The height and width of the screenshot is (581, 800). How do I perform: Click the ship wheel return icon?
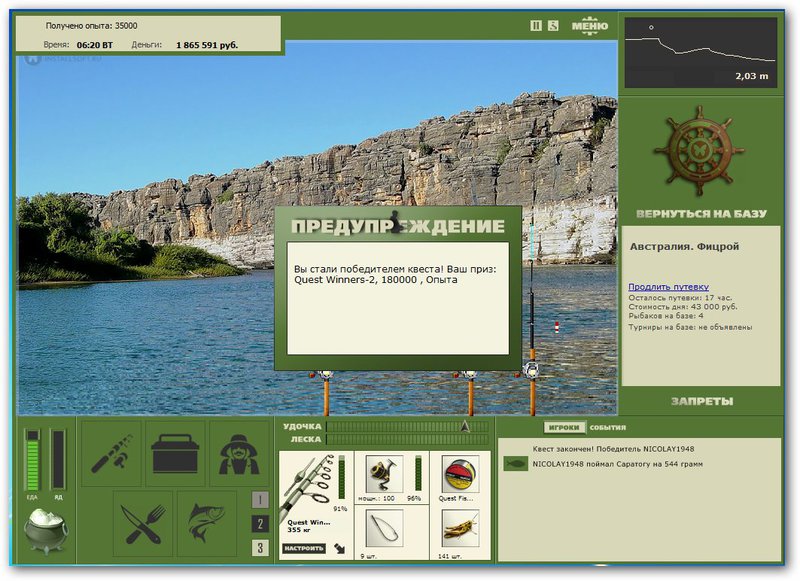[x=699, y=151]
